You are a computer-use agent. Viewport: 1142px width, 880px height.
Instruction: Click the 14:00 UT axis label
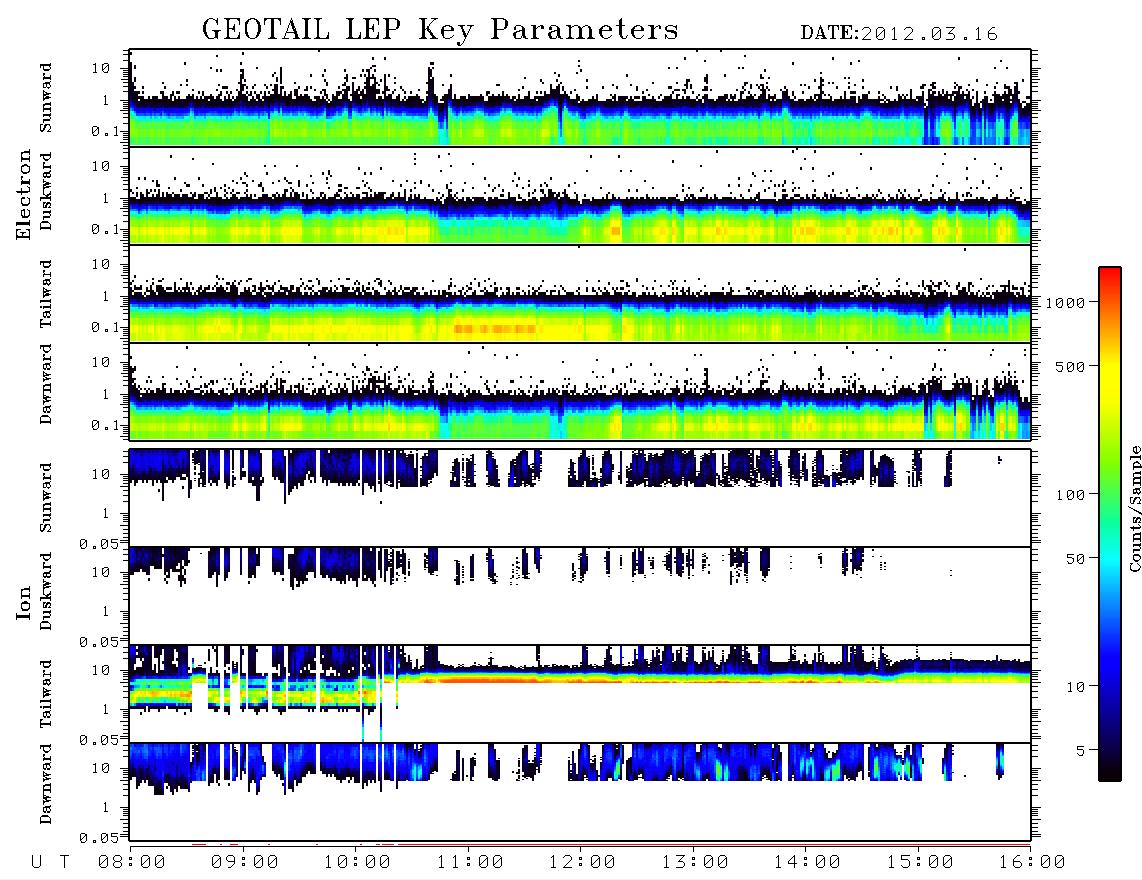(x=807, y=863)
